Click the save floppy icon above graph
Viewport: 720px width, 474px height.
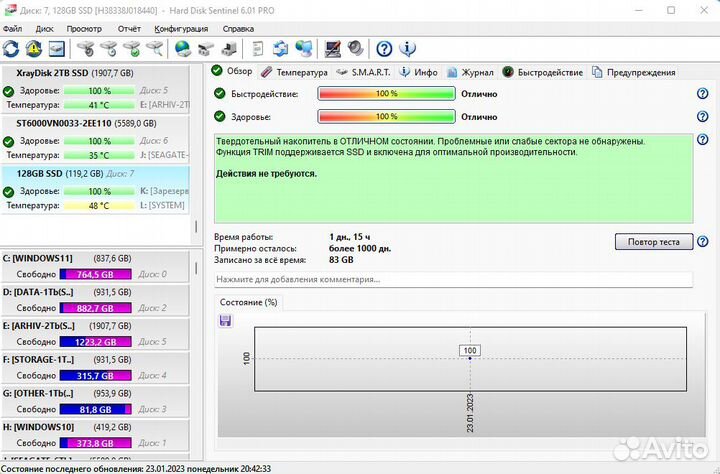(225, 321)
